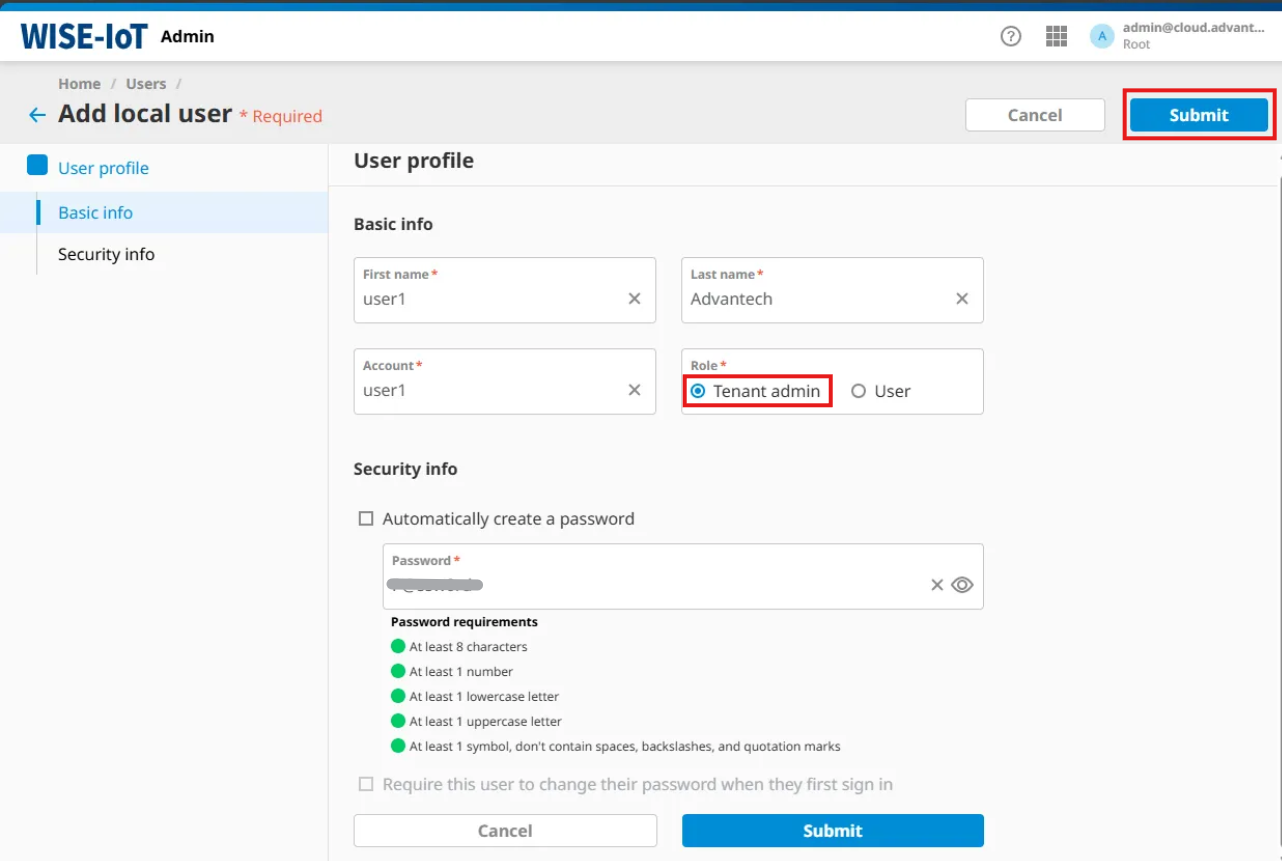1282x861 pixels.
Task: Click the admin user avatar icon
Action: 1102,37
